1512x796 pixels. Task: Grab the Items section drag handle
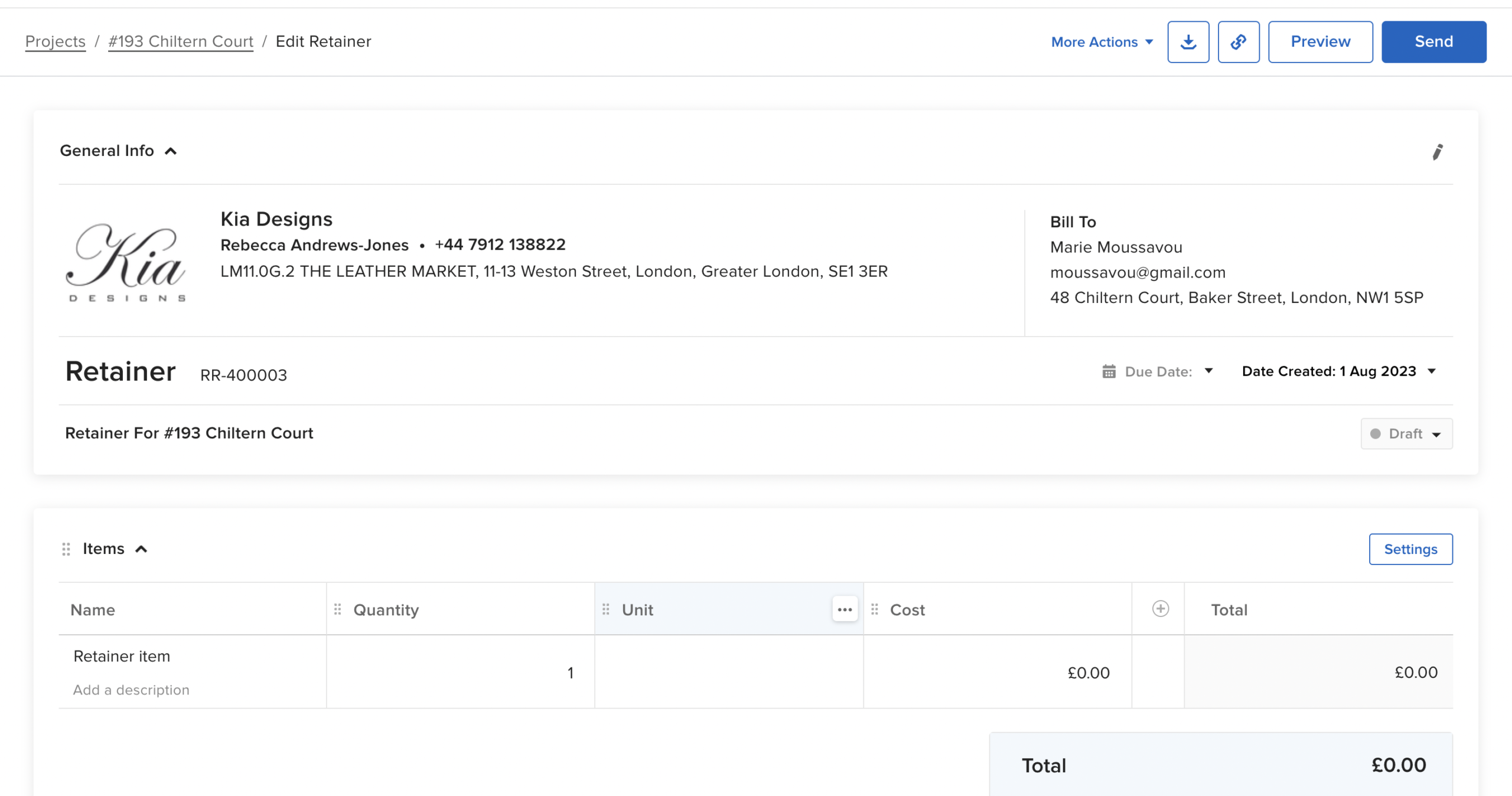pyautogui.click(x=66, y=549)
